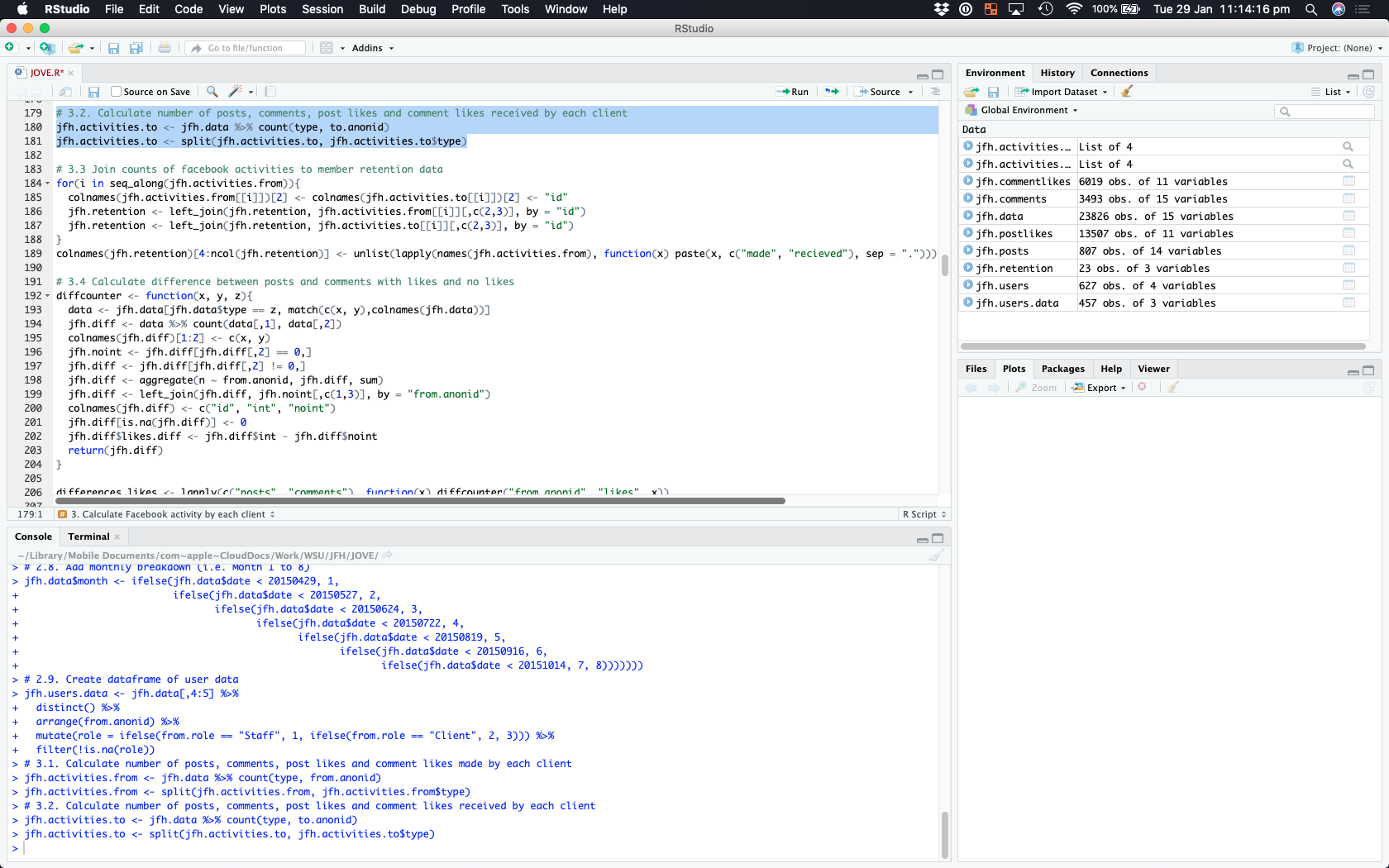Click the re-run previous code icon
This screenshot has width=1389, height=868.
coord(832,92)
